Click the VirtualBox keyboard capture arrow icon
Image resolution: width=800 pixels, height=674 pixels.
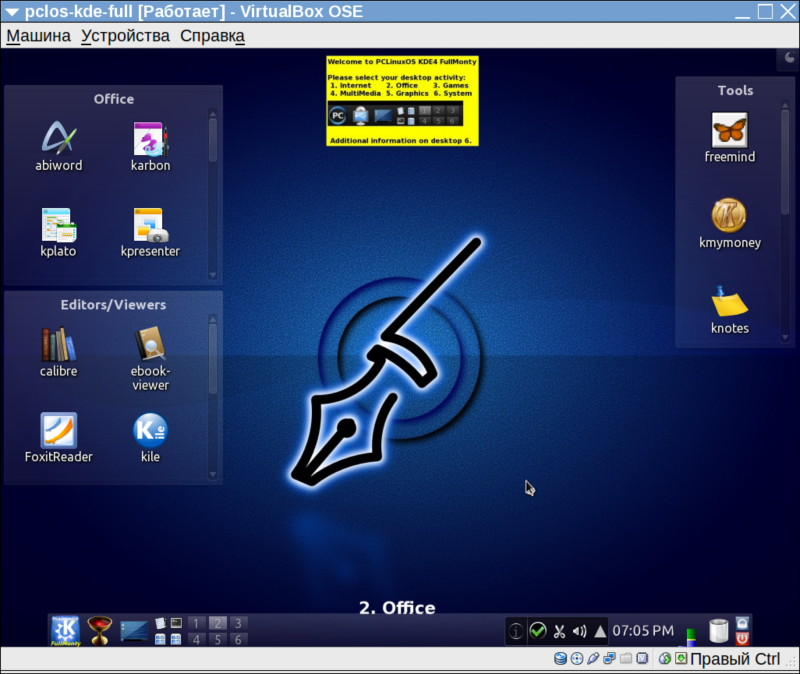tap(681, 659)
